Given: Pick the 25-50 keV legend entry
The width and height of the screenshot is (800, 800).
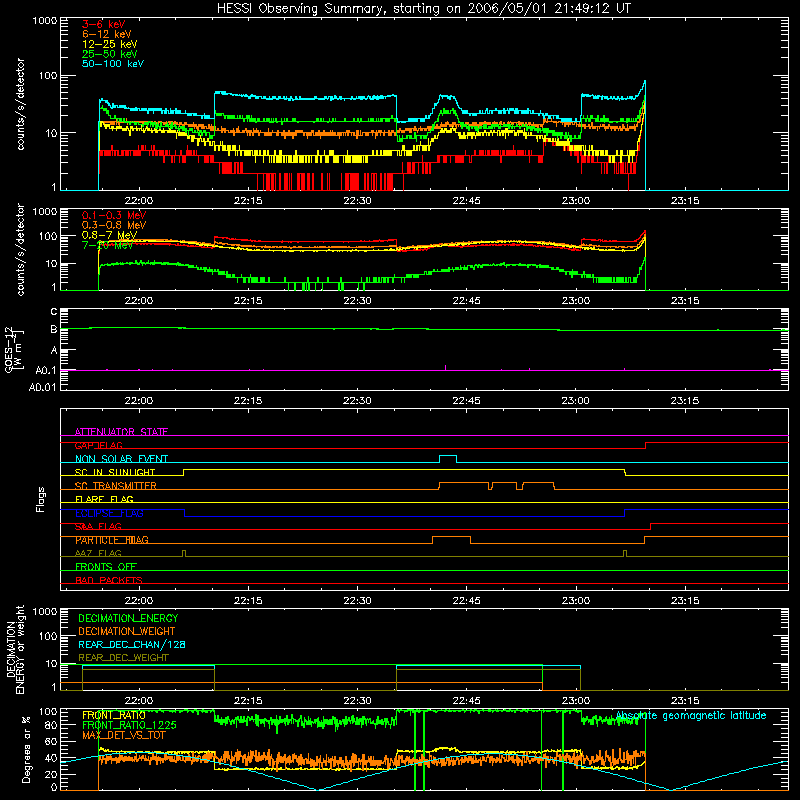Looking at the screenshot, I should tap(109, 54).
